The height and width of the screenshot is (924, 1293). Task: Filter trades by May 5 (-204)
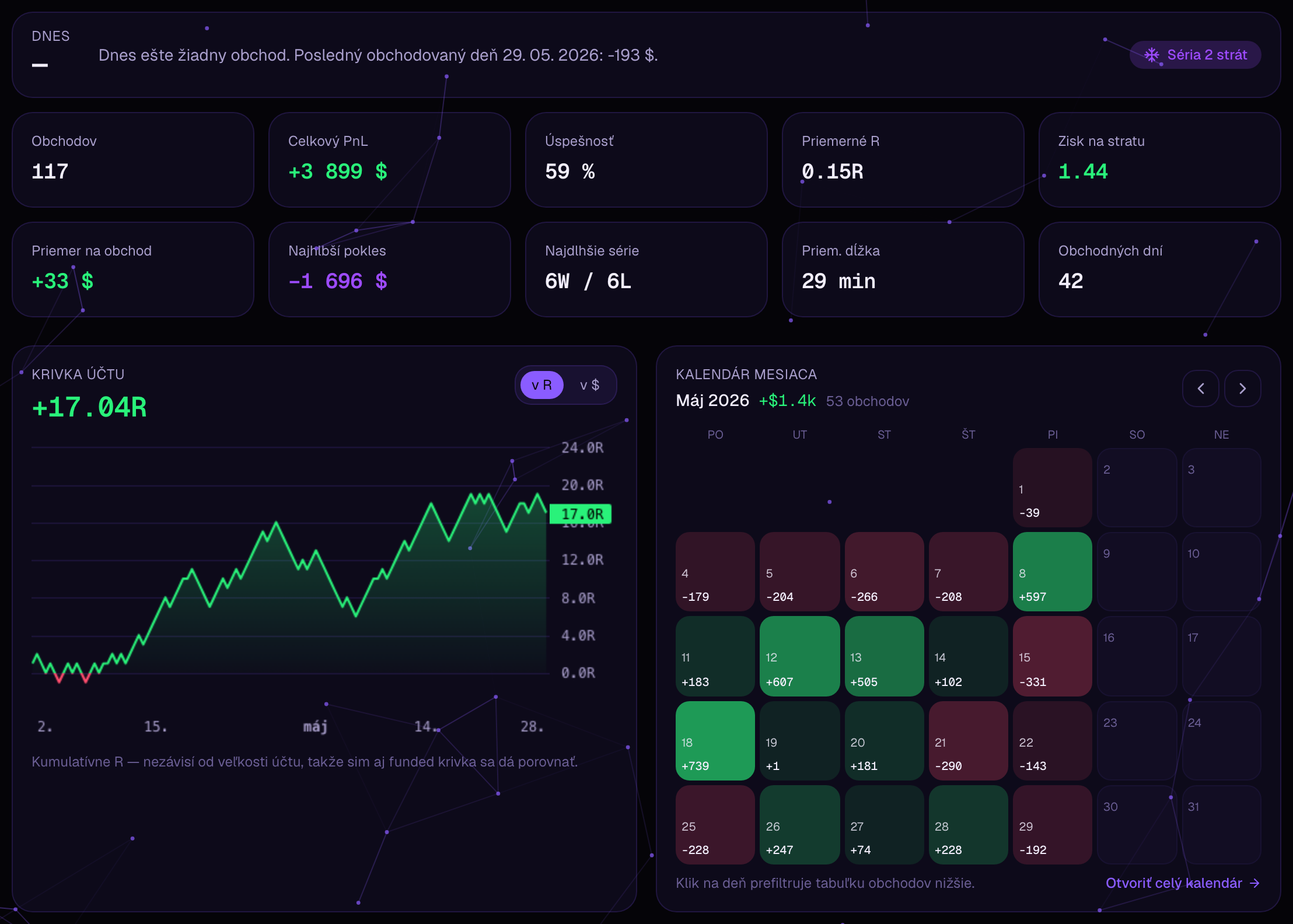(799, 572)
